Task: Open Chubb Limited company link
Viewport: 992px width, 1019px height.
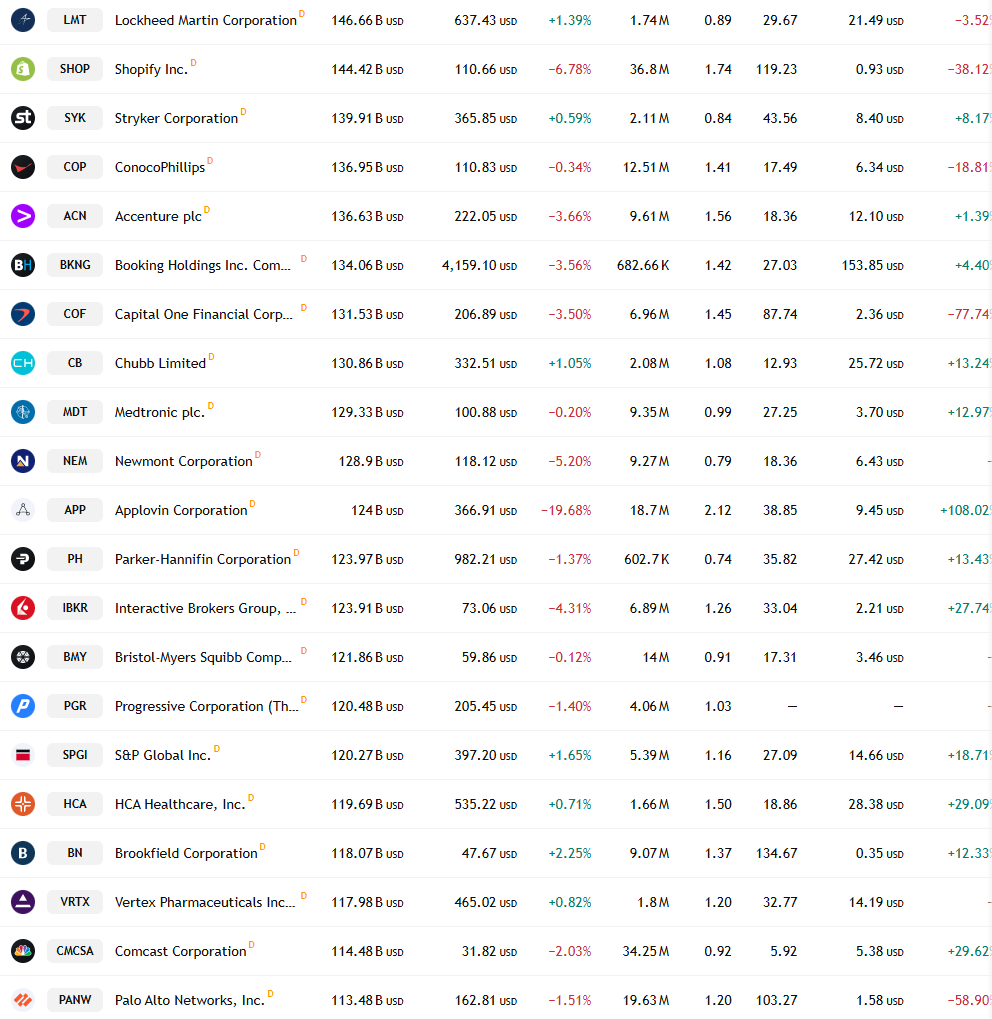Action: point(160,363)
